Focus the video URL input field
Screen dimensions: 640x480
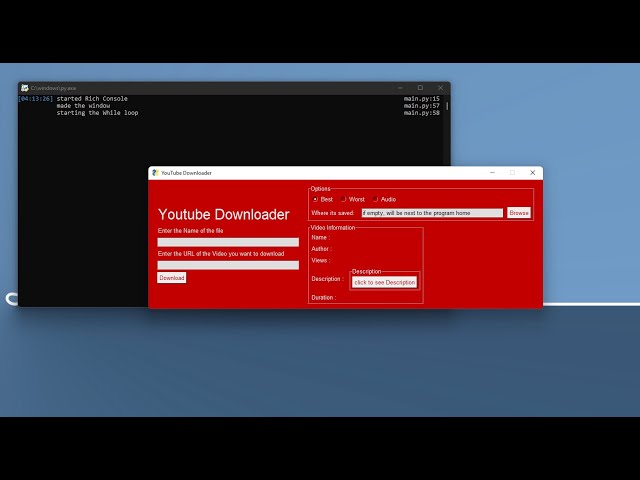click(x=228, y=265)
